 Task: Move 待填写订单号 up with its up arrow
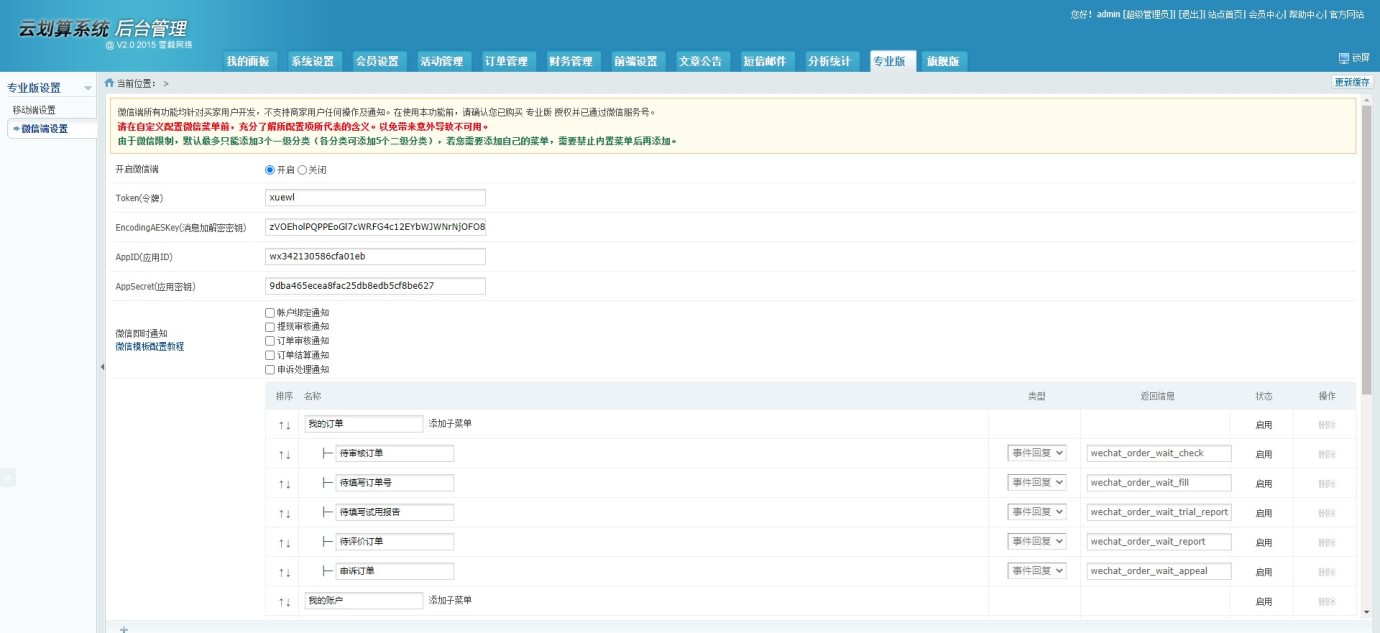point(281,484)
